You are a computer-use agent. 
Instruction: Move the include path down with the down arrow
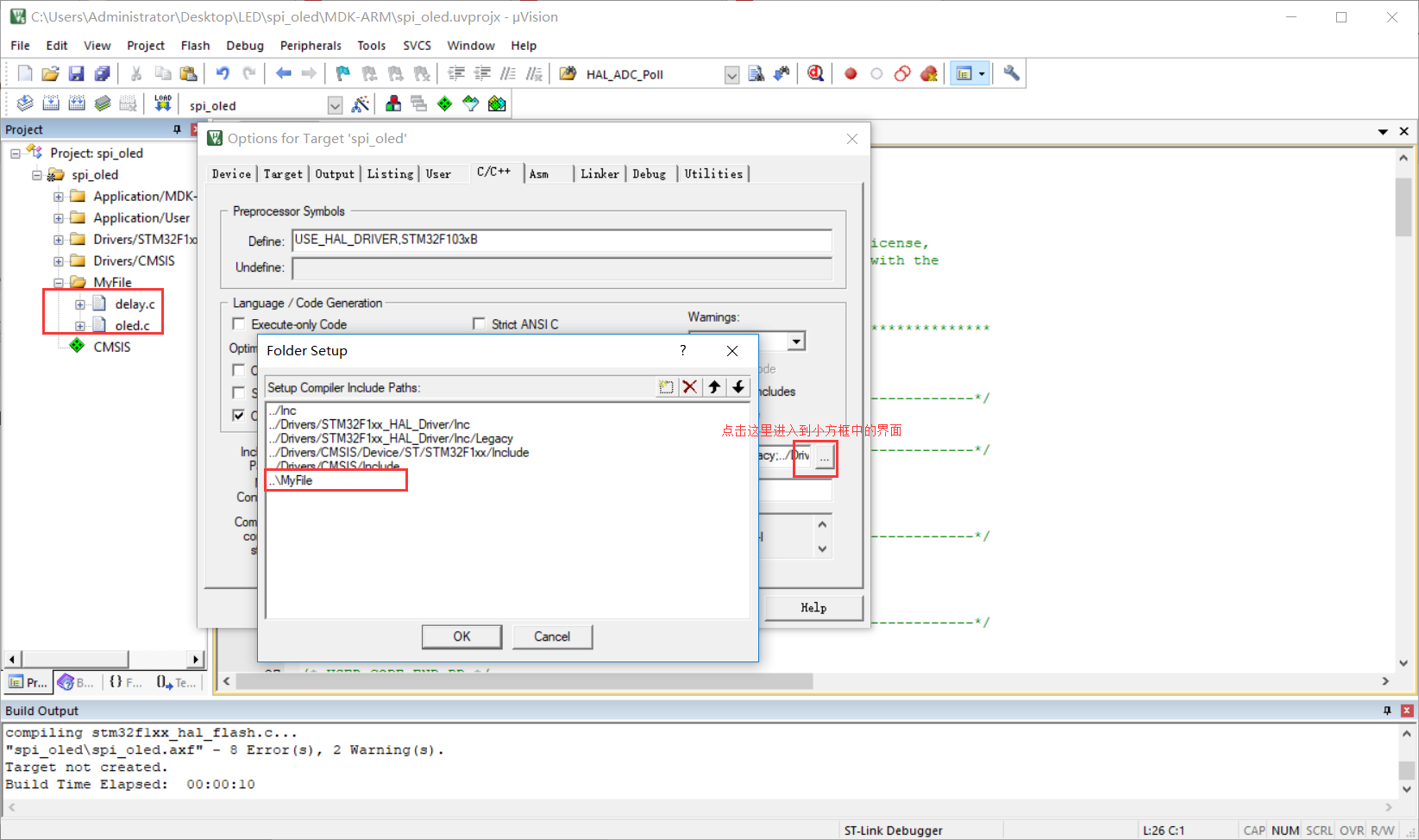click(x=738, y=387)
